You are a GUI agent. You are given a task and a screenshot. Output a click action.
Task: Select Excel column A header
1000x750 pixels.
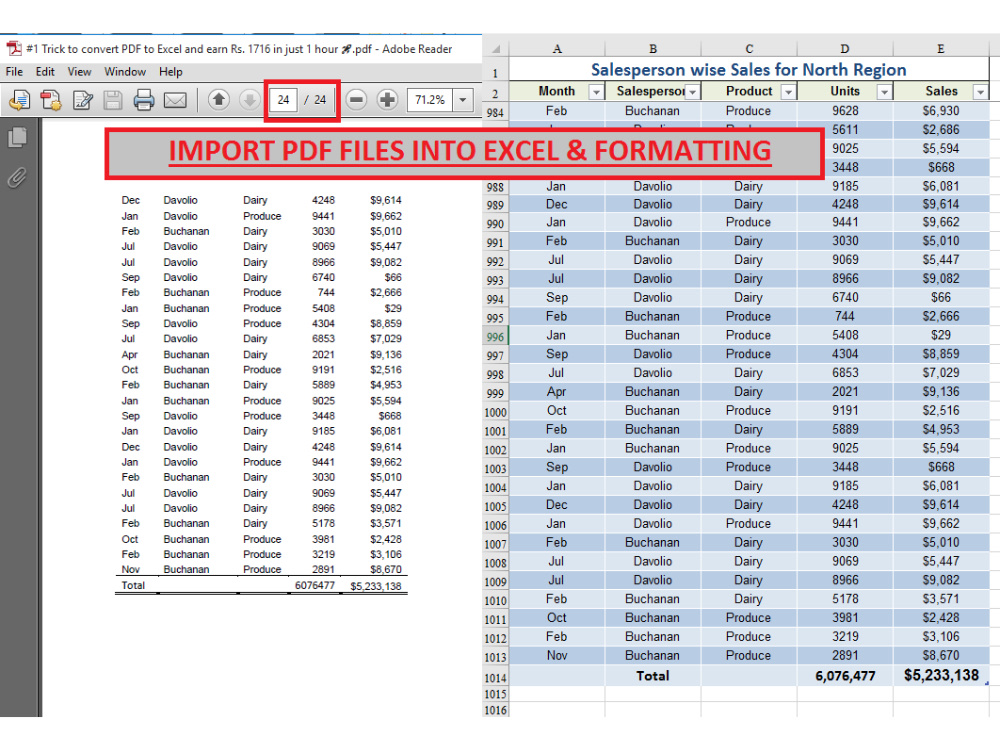(557, 48)
